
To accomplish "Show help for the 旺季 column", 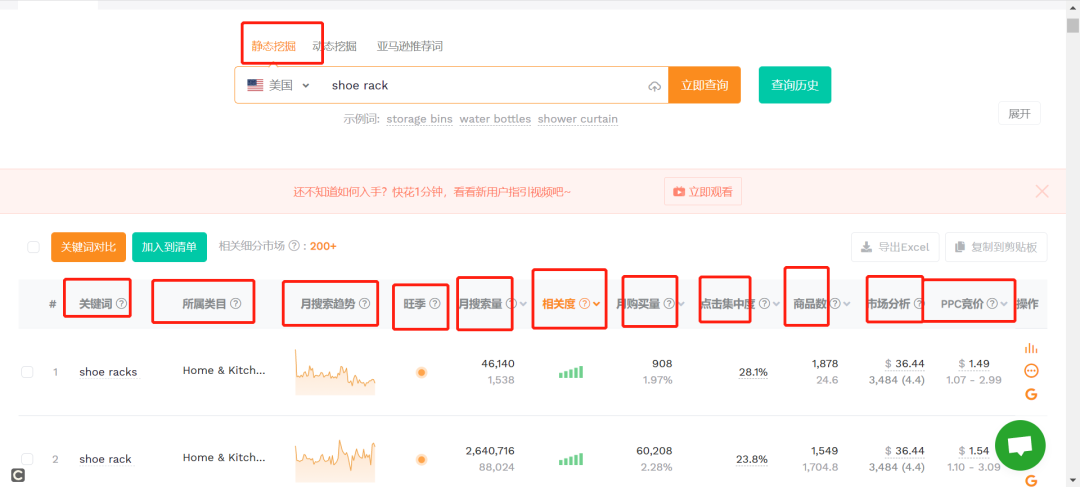I will point(435,303).
